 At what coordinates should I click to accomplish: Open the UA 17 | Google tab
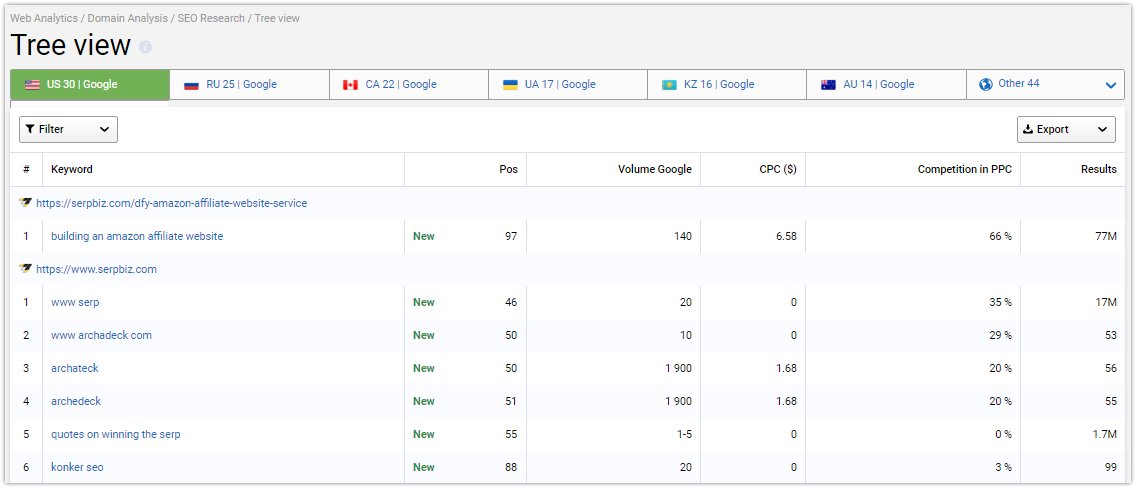[x=568, y=85]
